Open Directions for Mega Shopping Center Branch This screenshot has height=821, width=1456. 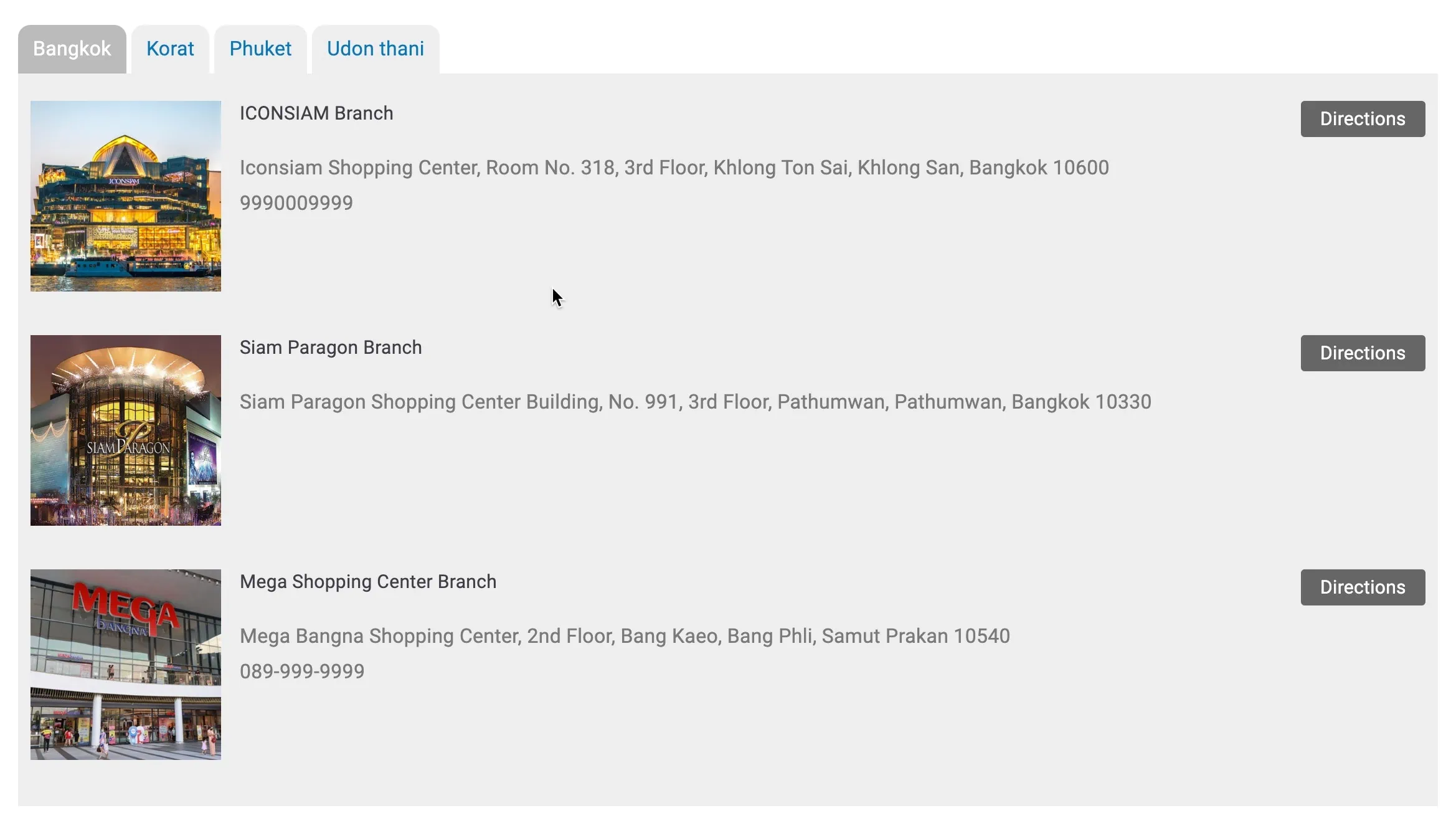click(1362, 587)
